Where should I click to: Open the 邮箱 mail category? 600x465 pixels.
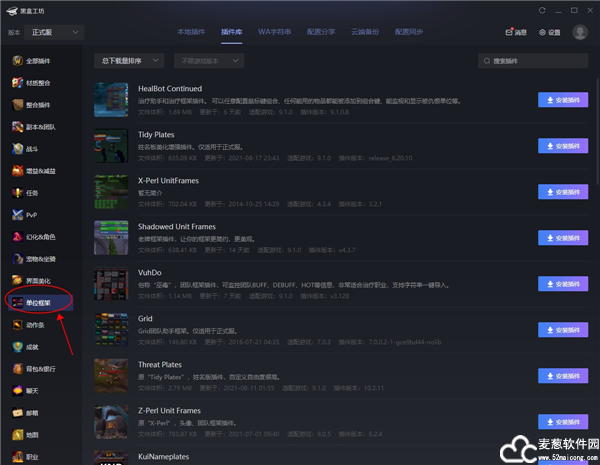coord(25,413)
